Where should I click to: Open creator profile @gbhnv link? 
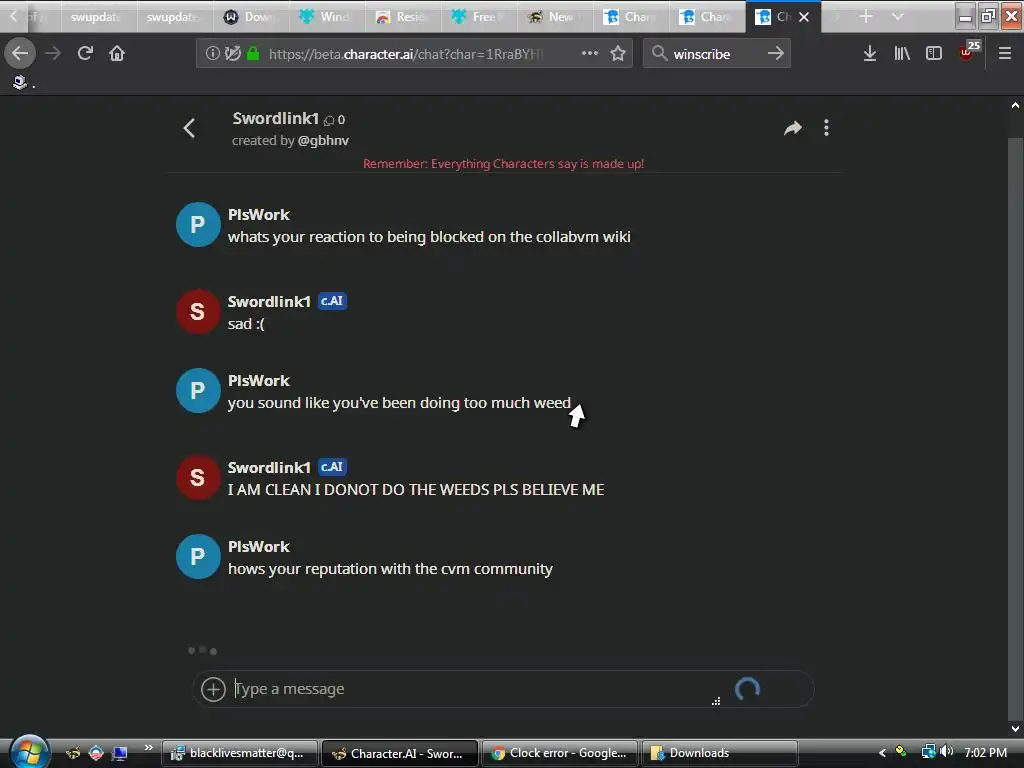tap(323, 141)
